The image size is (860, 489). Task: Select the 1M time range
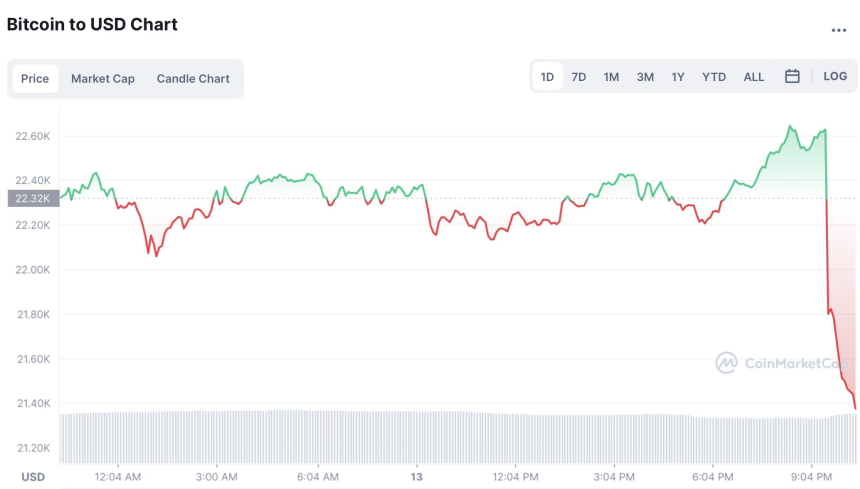pos(611,77)
